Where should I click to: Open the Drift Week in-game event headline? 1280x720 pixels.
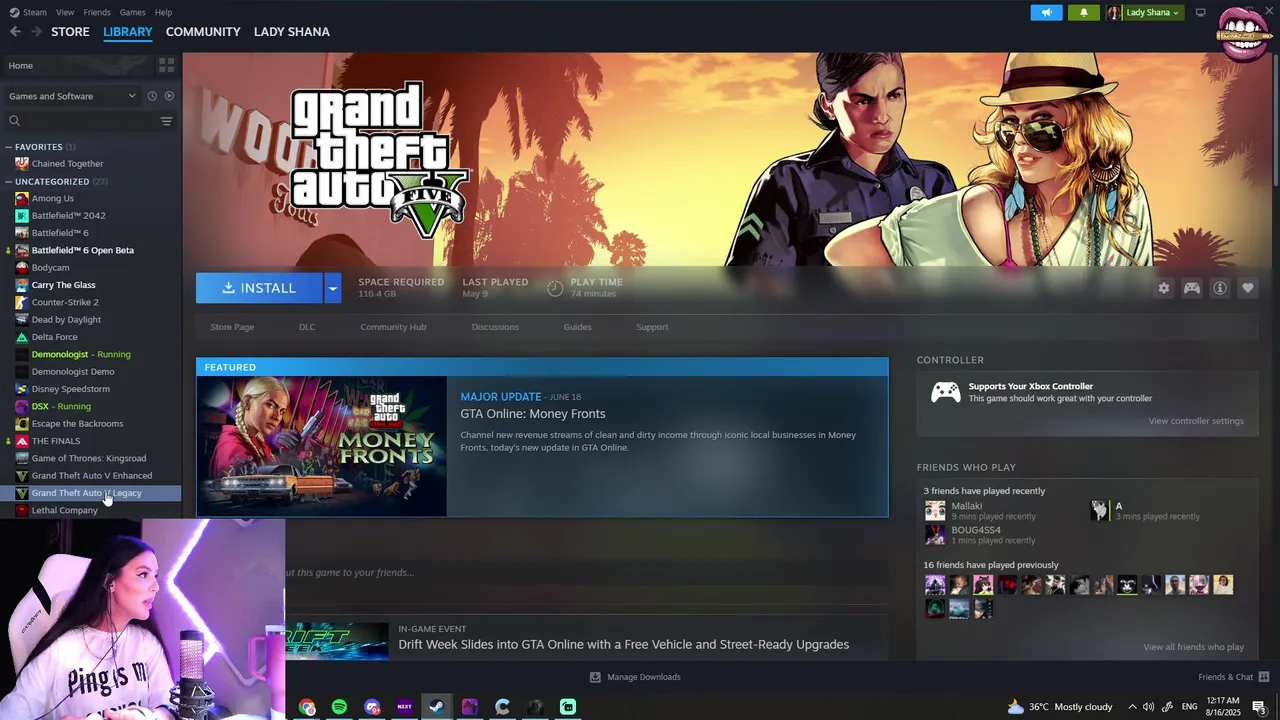click(623, 644)
